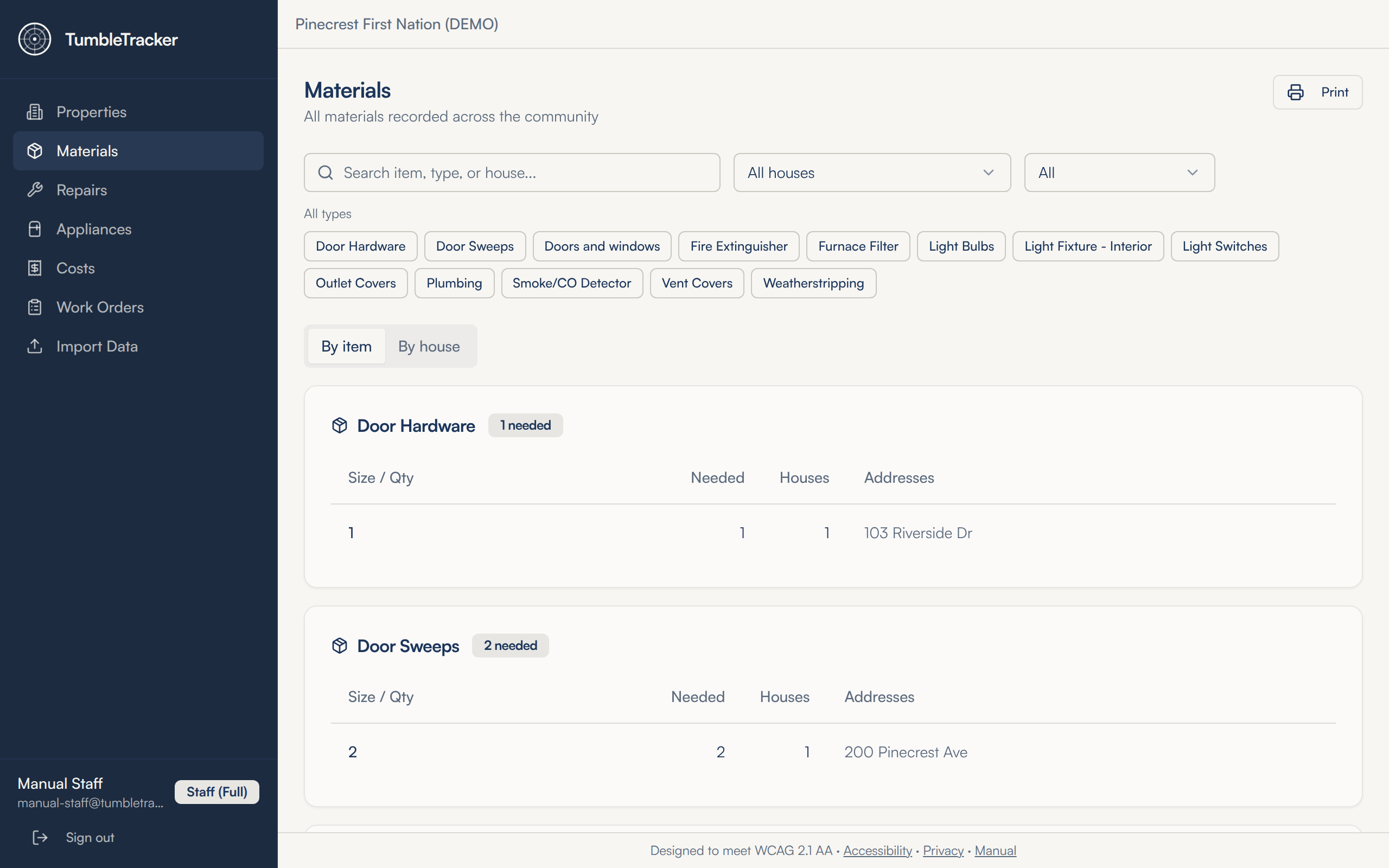Open the Properties page
The width and height of the screenshot is (1389, 868).
tap(138, 112)
